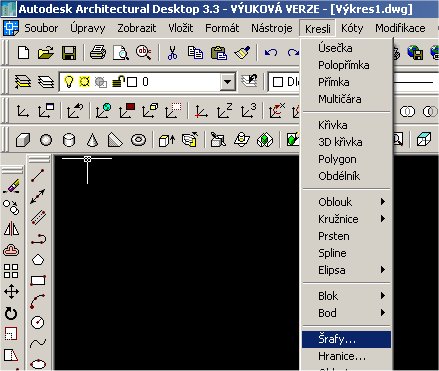Viewport: 439px width, 371px height.
Task: Copy to clipboard icon
Action: [195, 53]
